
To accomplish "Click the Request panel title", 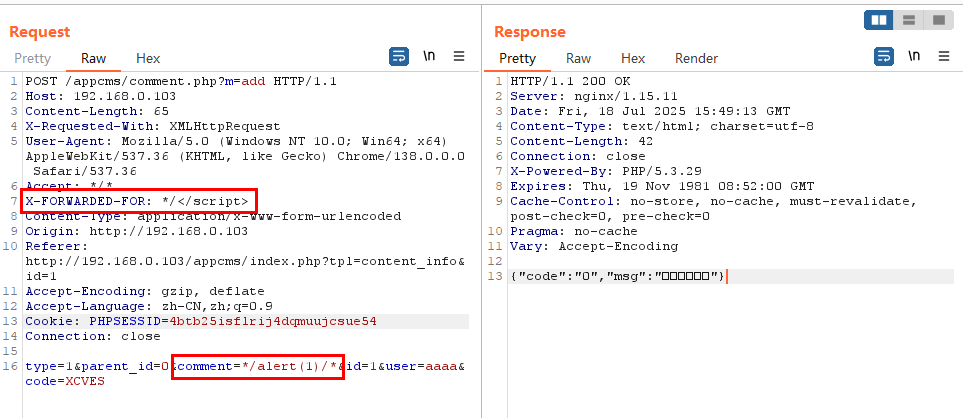I will coord(40,32).
